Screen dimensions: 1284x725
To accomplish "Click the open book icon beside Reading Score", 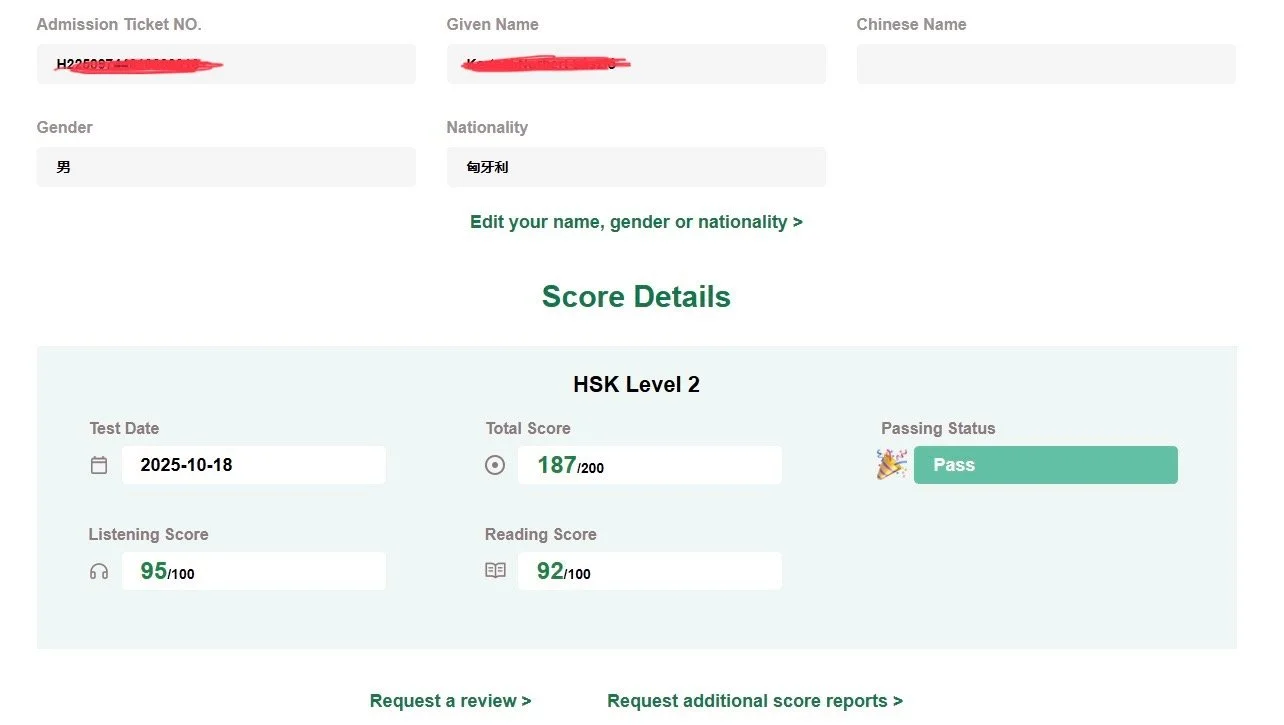I will point(495,570).
